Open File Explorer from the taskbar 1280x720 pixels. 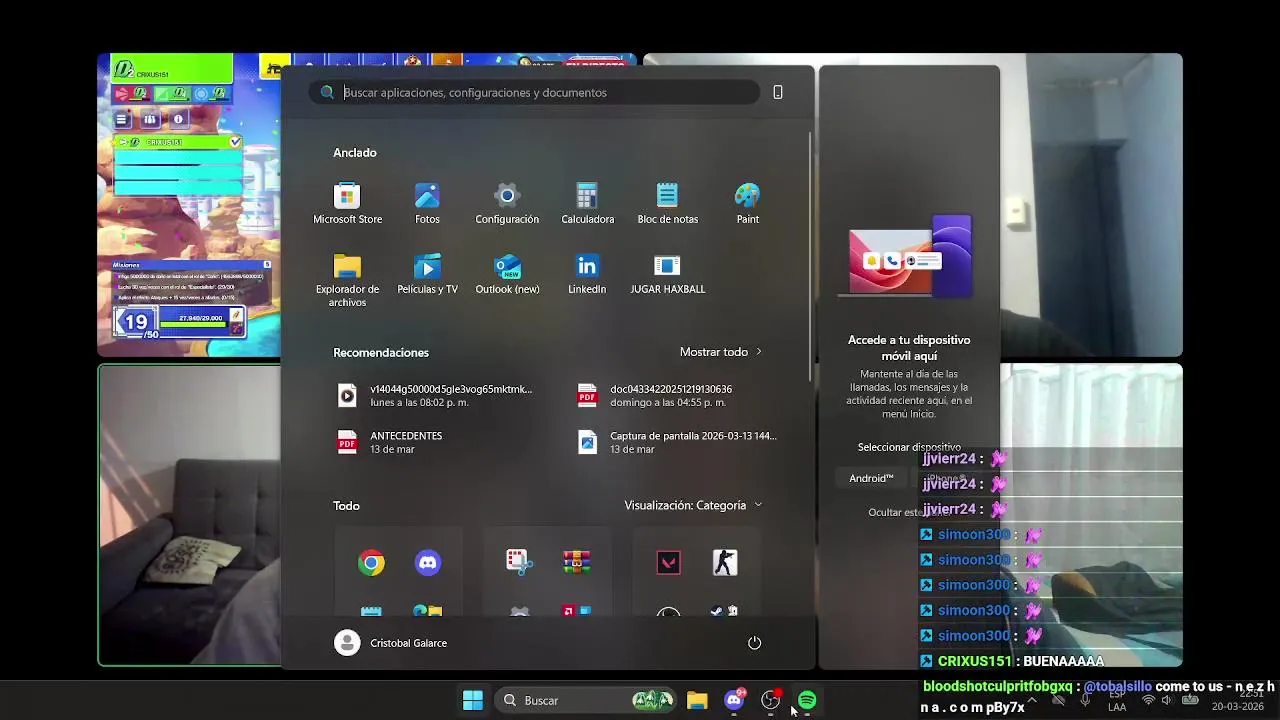697,700
